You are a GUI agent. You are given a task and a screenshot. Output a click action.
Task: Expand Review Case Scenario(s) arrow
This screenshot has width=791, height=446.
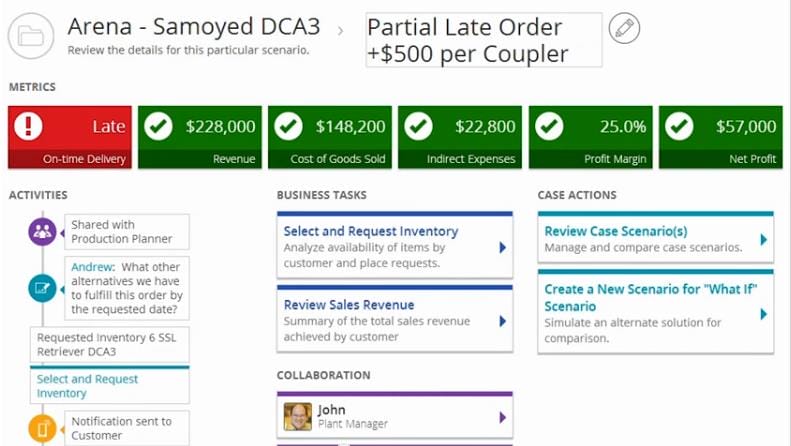click(x=763, y=239)
